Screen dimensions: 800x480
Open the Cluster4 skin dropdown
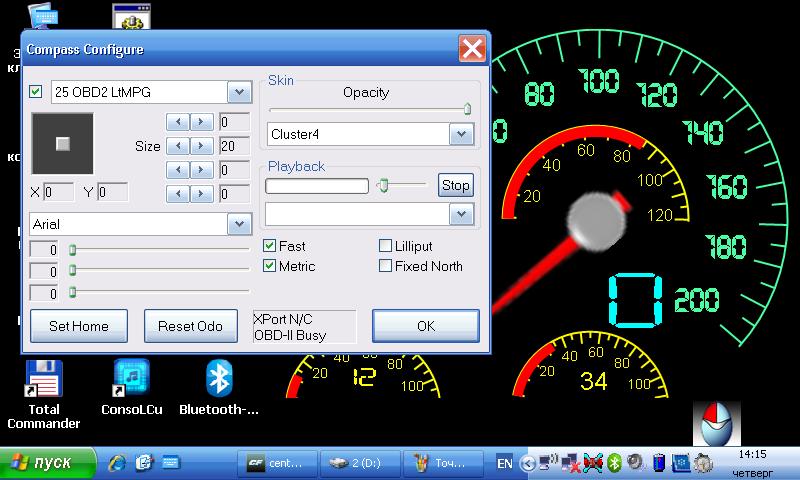(461, 134)
